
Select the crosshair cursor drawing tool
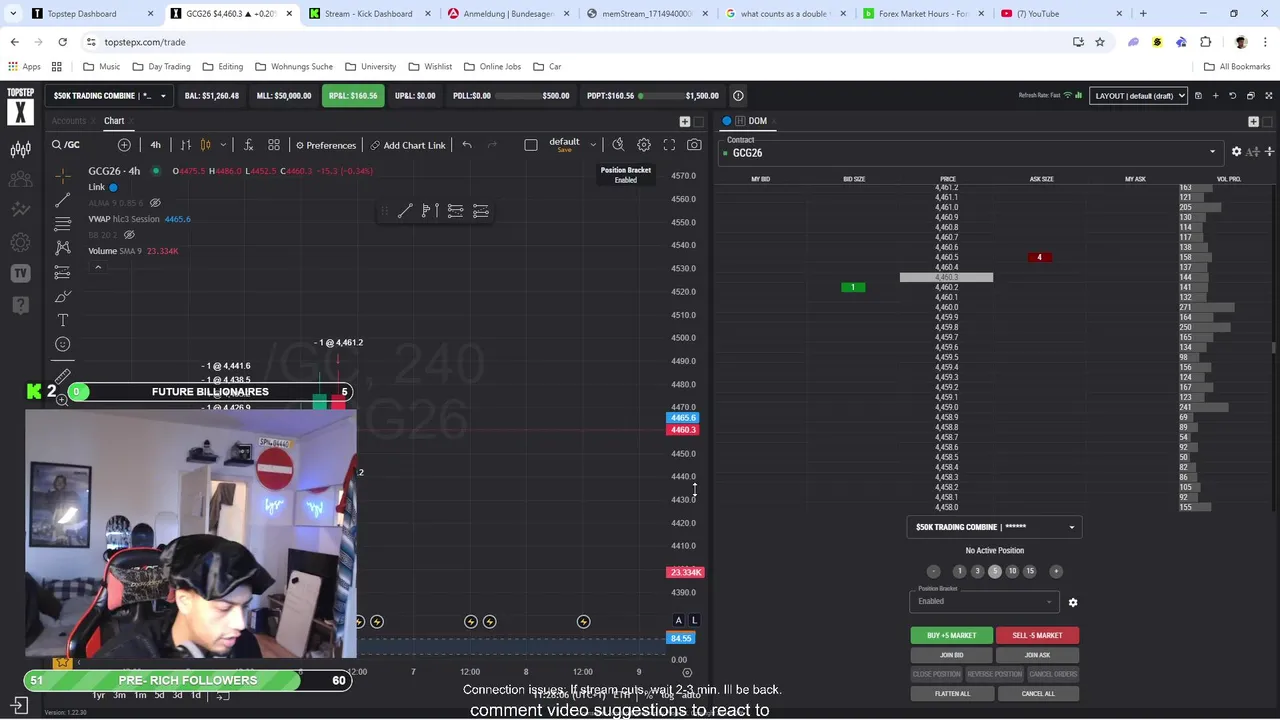pos(63,176)
